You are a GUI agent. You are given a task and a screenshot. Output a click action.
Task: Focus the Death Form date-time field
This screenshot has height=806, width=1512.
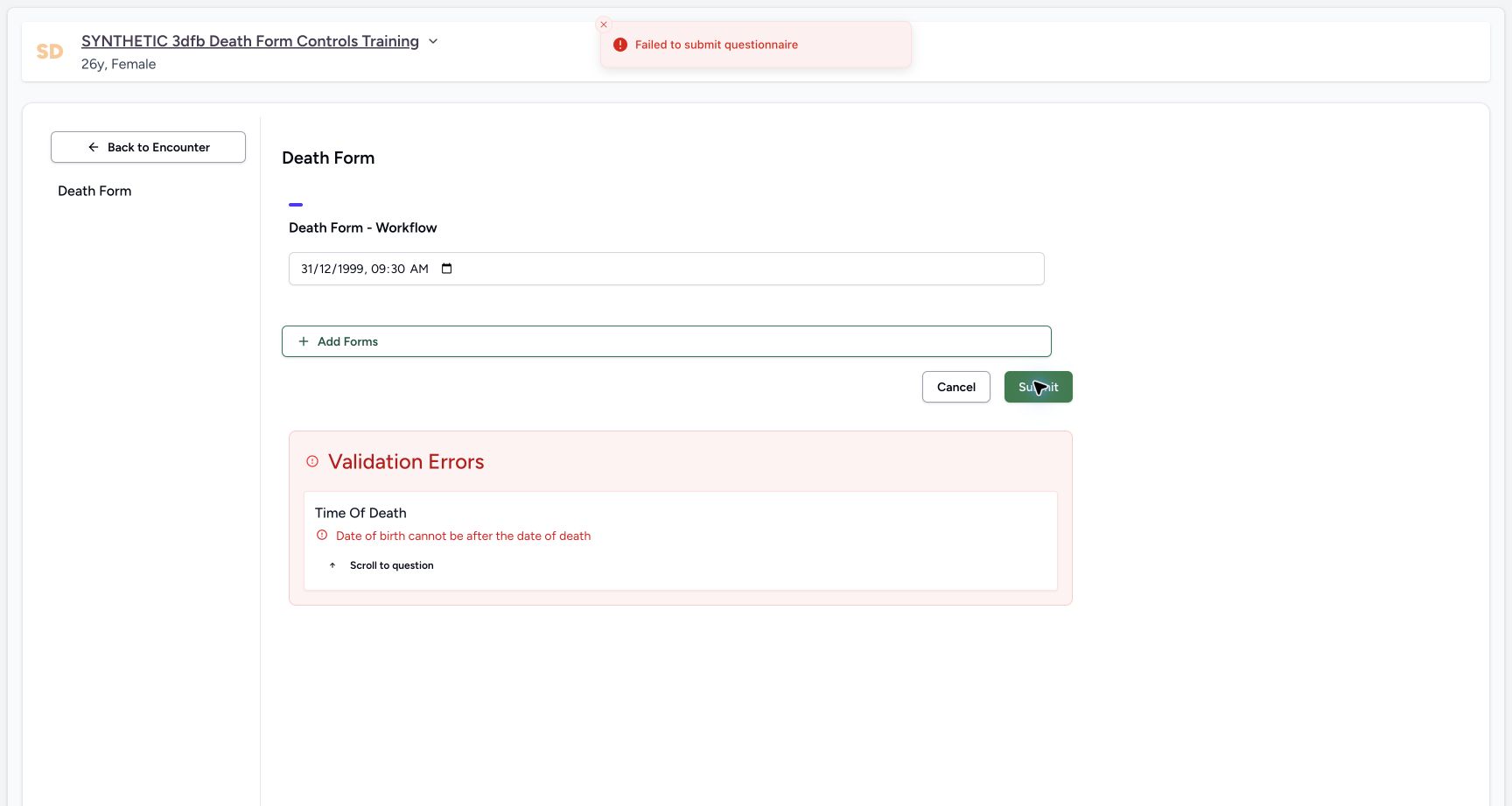667,269
